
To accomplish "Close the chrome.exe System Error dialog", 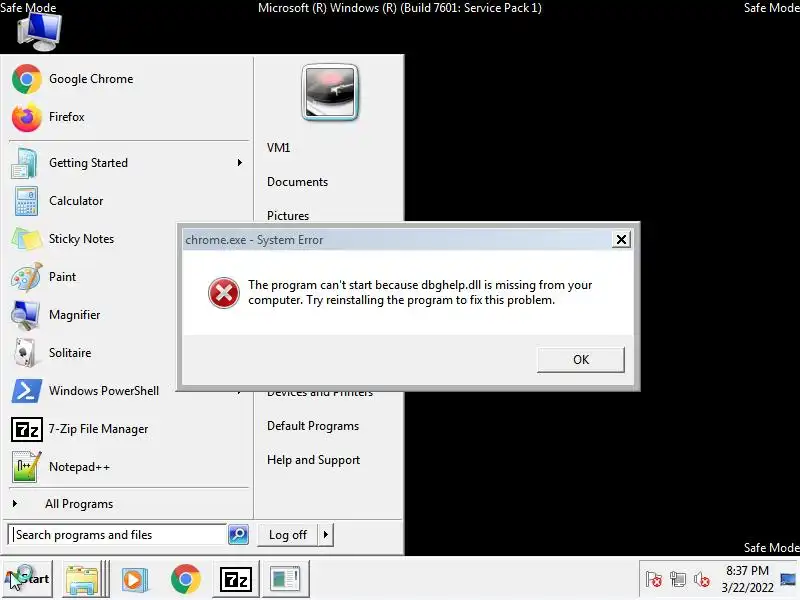I will coord(621,239).
